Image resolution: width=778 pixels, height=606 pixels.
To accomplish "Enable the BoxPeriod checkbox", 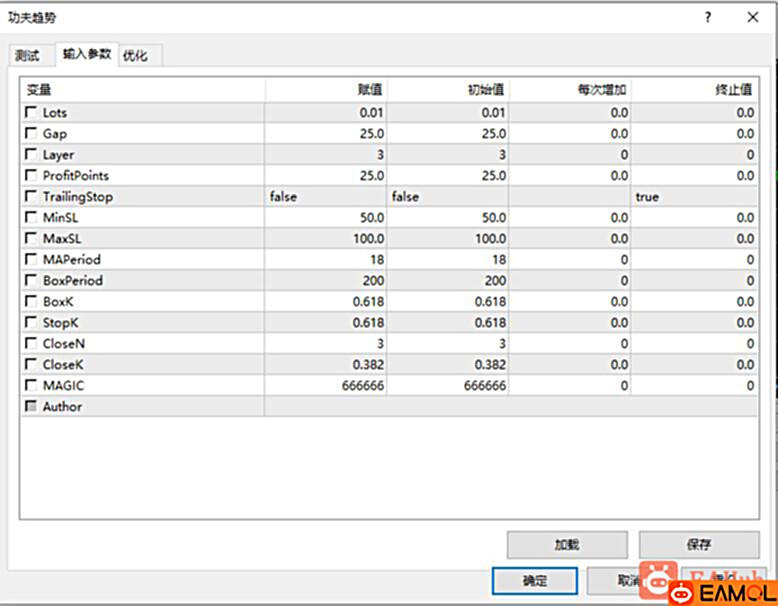I will (x=31, y=281).
